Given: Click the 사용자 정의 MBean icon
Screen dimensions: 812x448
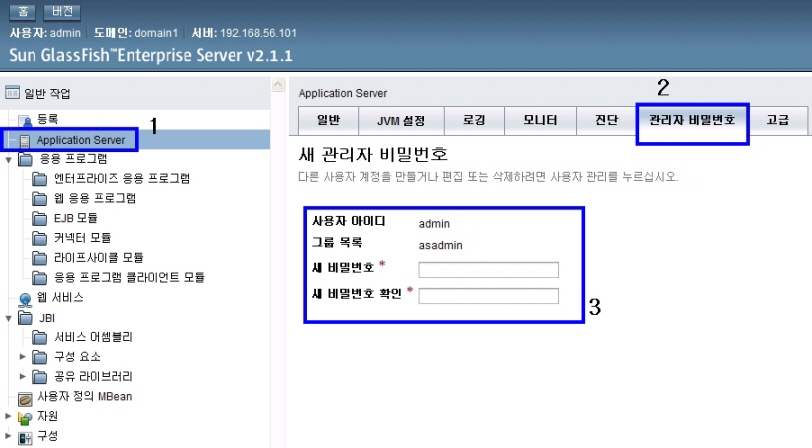Looking at the screenshot, I should tap(25, 398).
